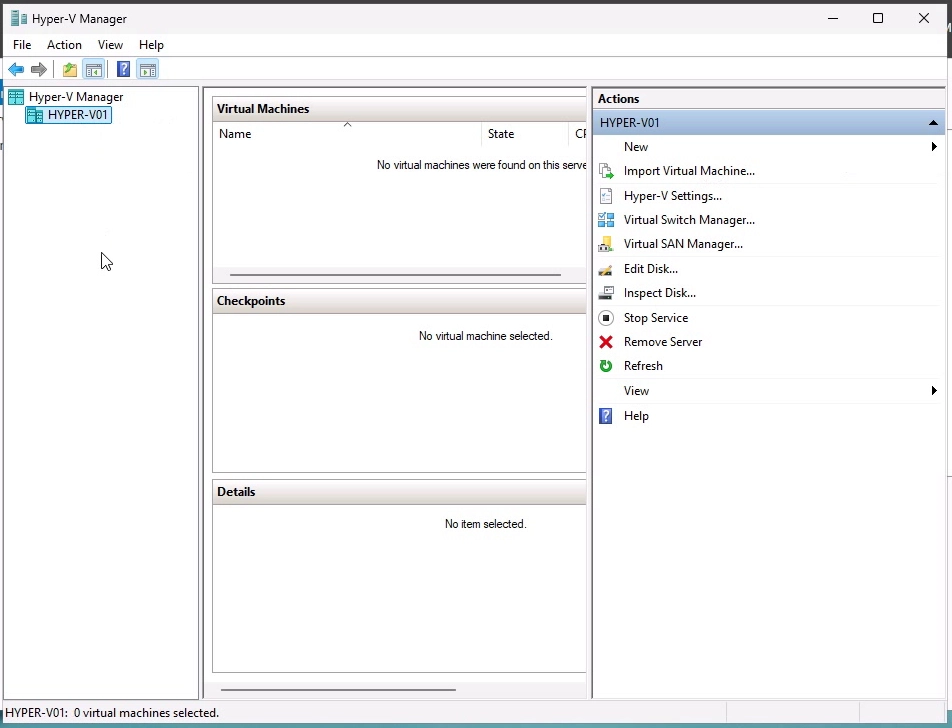Click the Virtual SAN Manager icon
Viewport: 952px width, 728px height.
(606, 244)
